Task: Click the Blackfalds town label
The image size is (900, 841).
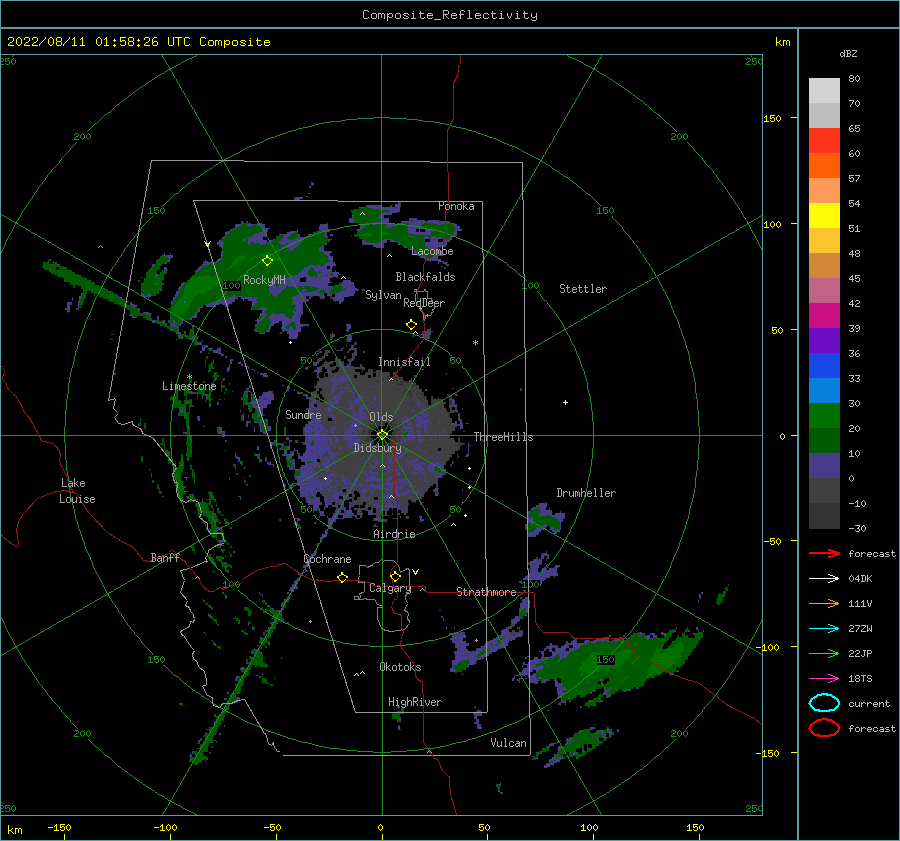Action: point(425,277)
